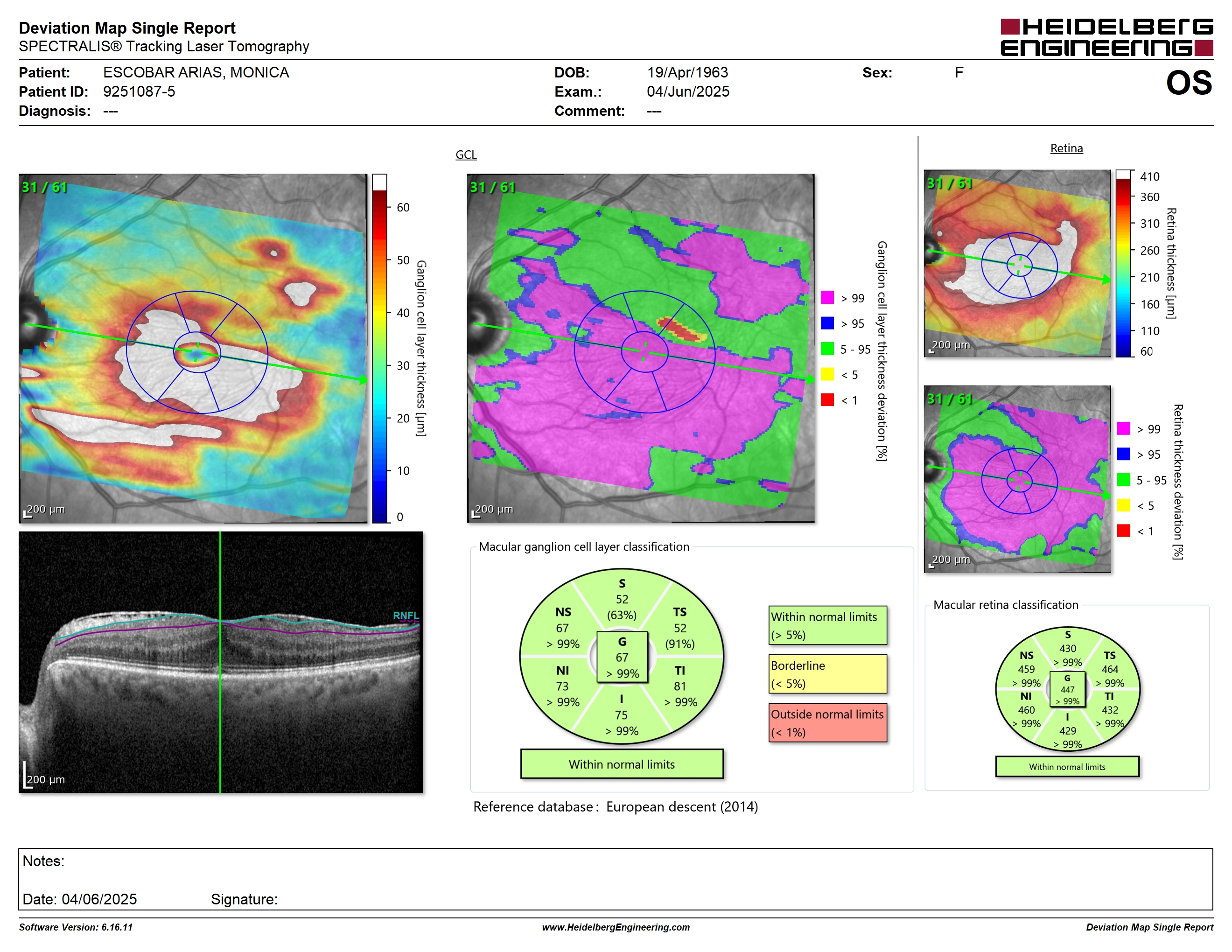
Task: Click the red < 1 Retina legend swatch
Action: click(1123, 531)
